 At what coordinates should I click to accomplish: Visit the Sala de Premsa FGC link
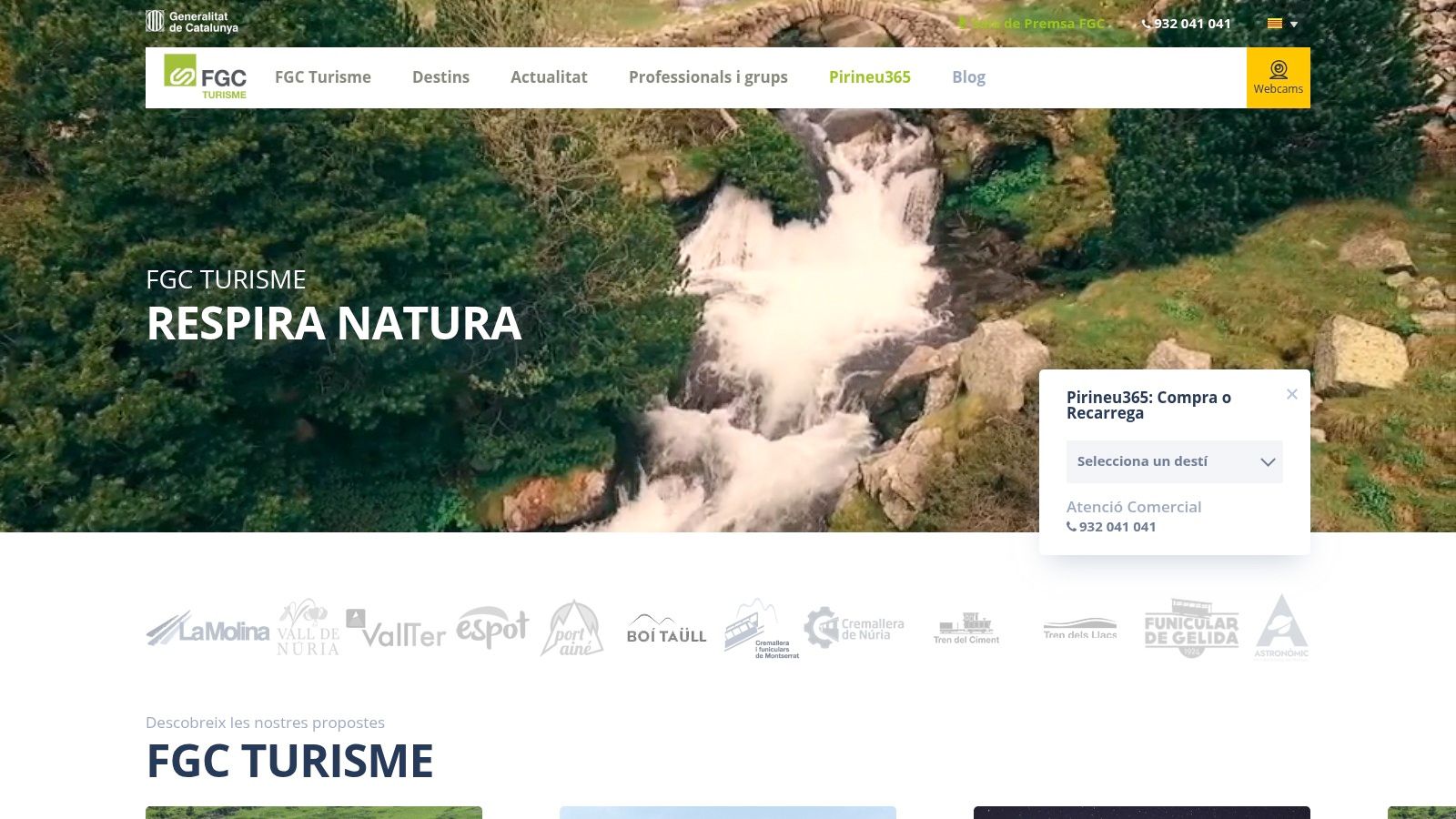tap(1033, 24)
